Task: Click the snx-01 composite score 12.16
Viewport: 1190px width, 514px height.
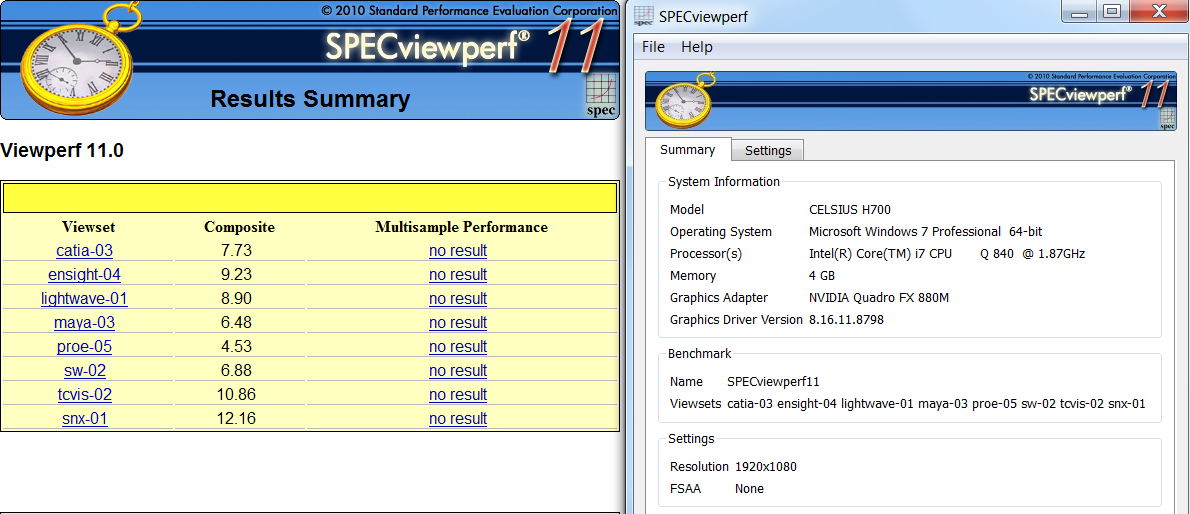Action: click(238, 418)
